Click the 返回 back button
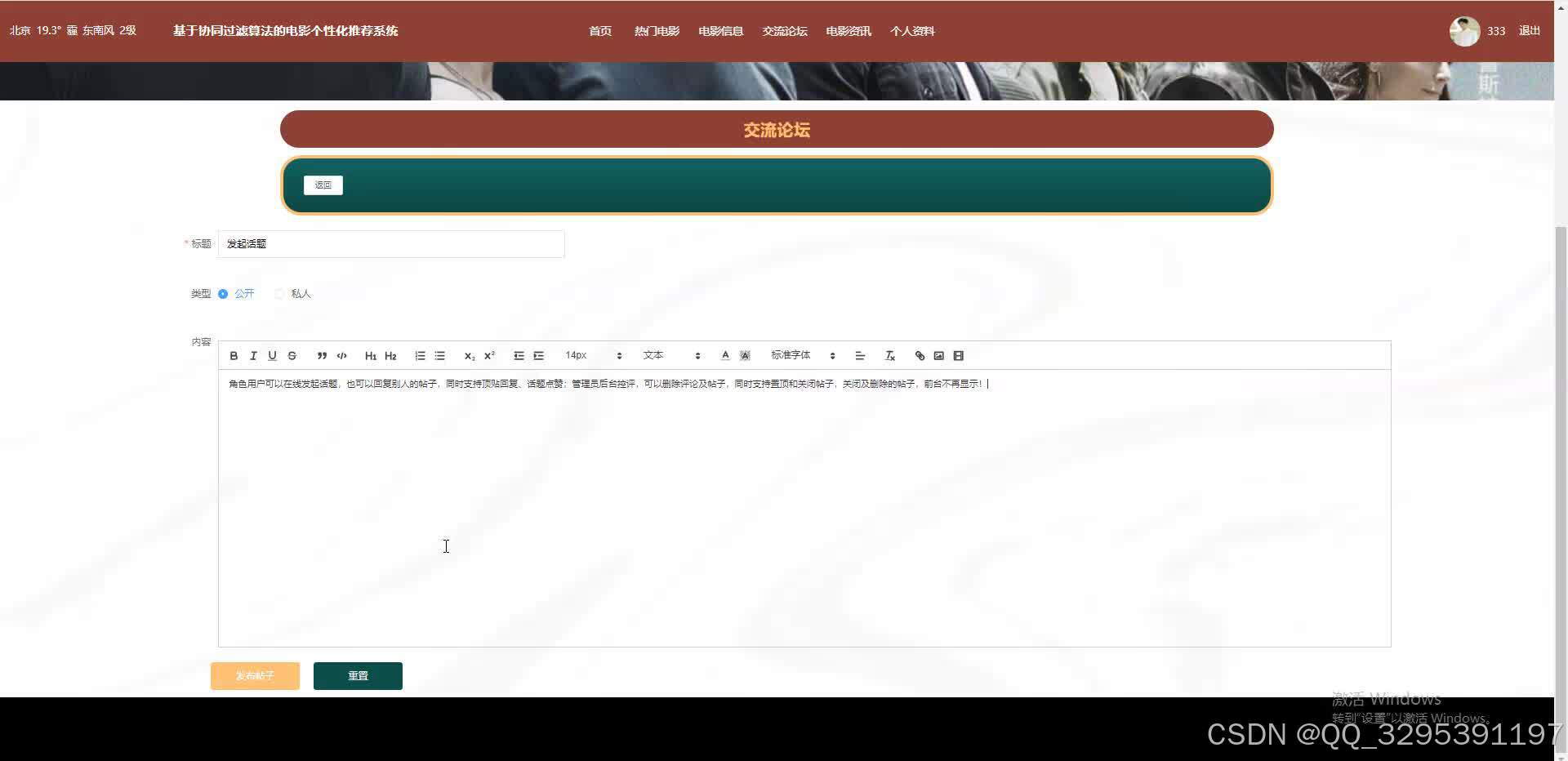 (x=323, y=185)
